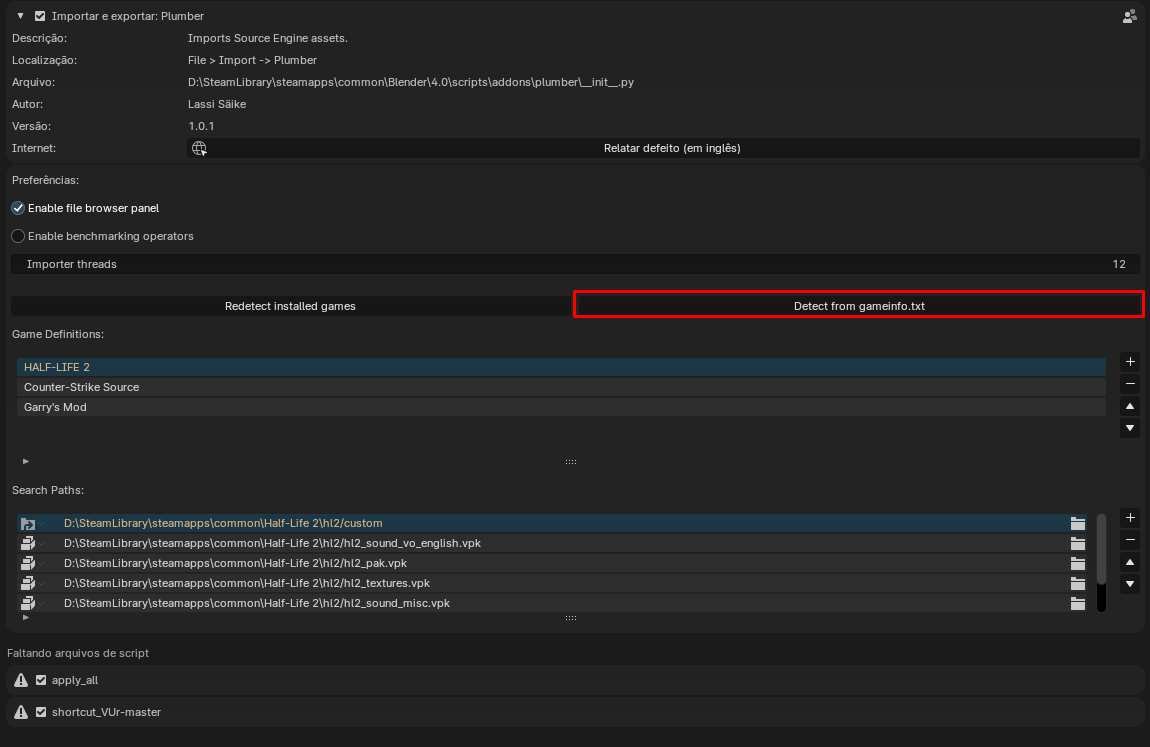Browse folder for hl2_textures.vpk path
Screen dimensions: 1150x747
coord(1077,583)
